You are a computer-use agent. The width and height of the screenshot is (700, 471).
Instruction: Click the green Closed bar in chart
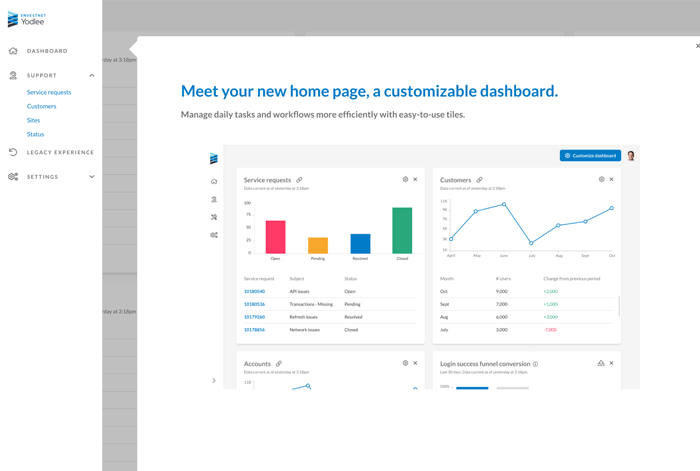tap(402, 231)
